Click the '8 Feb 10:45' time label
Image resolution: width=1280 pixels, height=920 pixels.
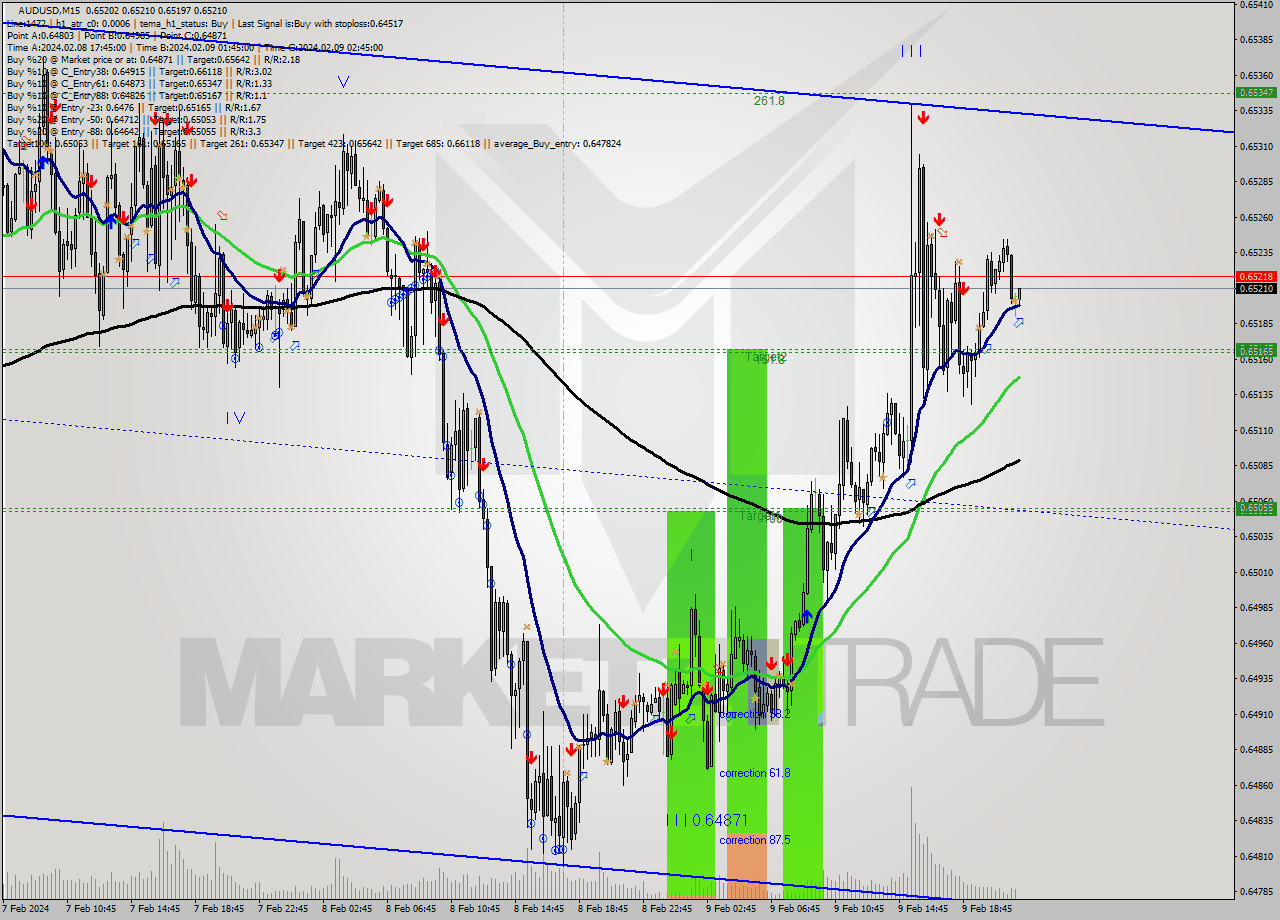[475, 909]
